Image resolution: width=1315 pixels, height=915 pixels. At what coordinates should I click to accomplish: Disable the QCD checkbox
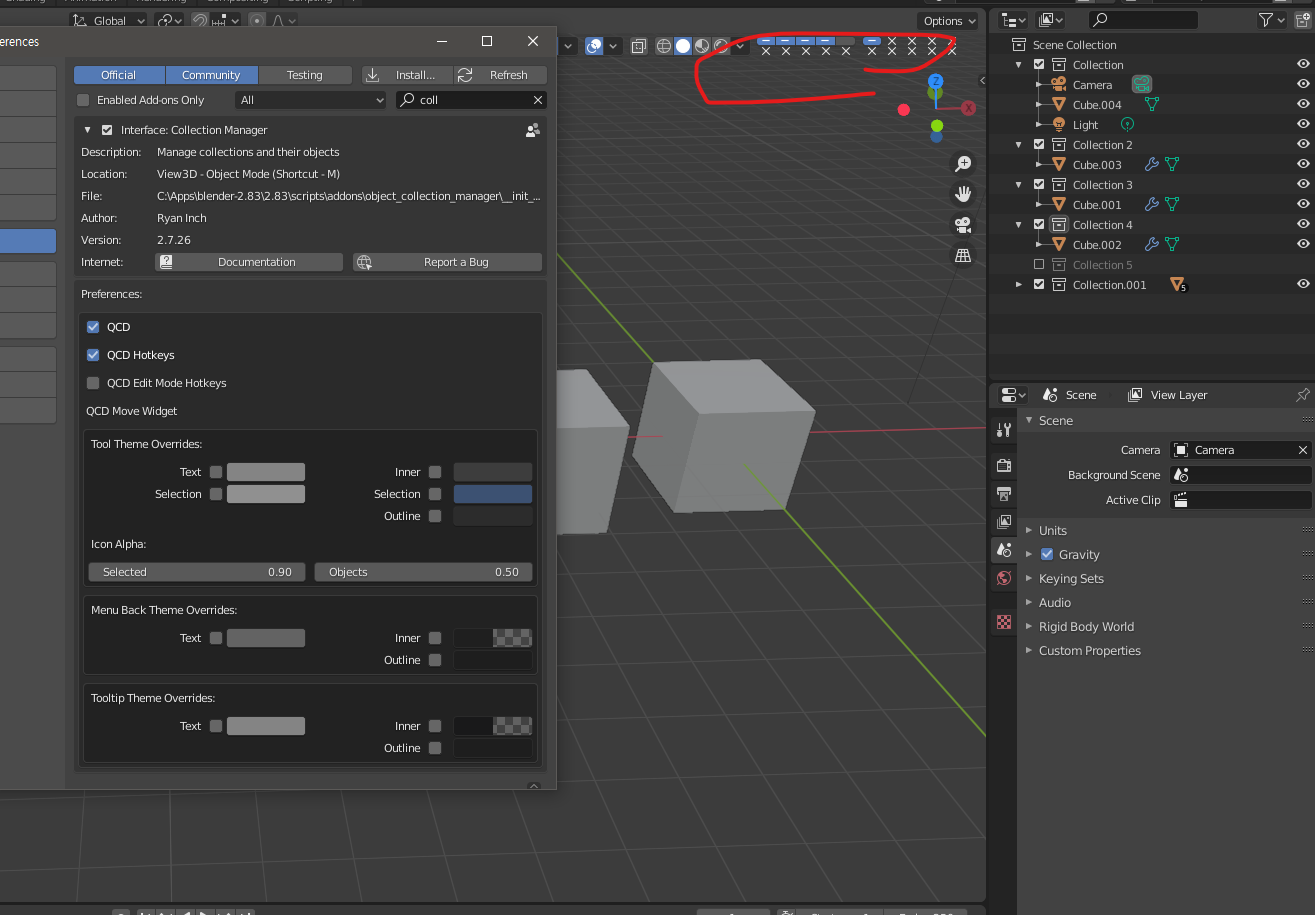[93, 327]
